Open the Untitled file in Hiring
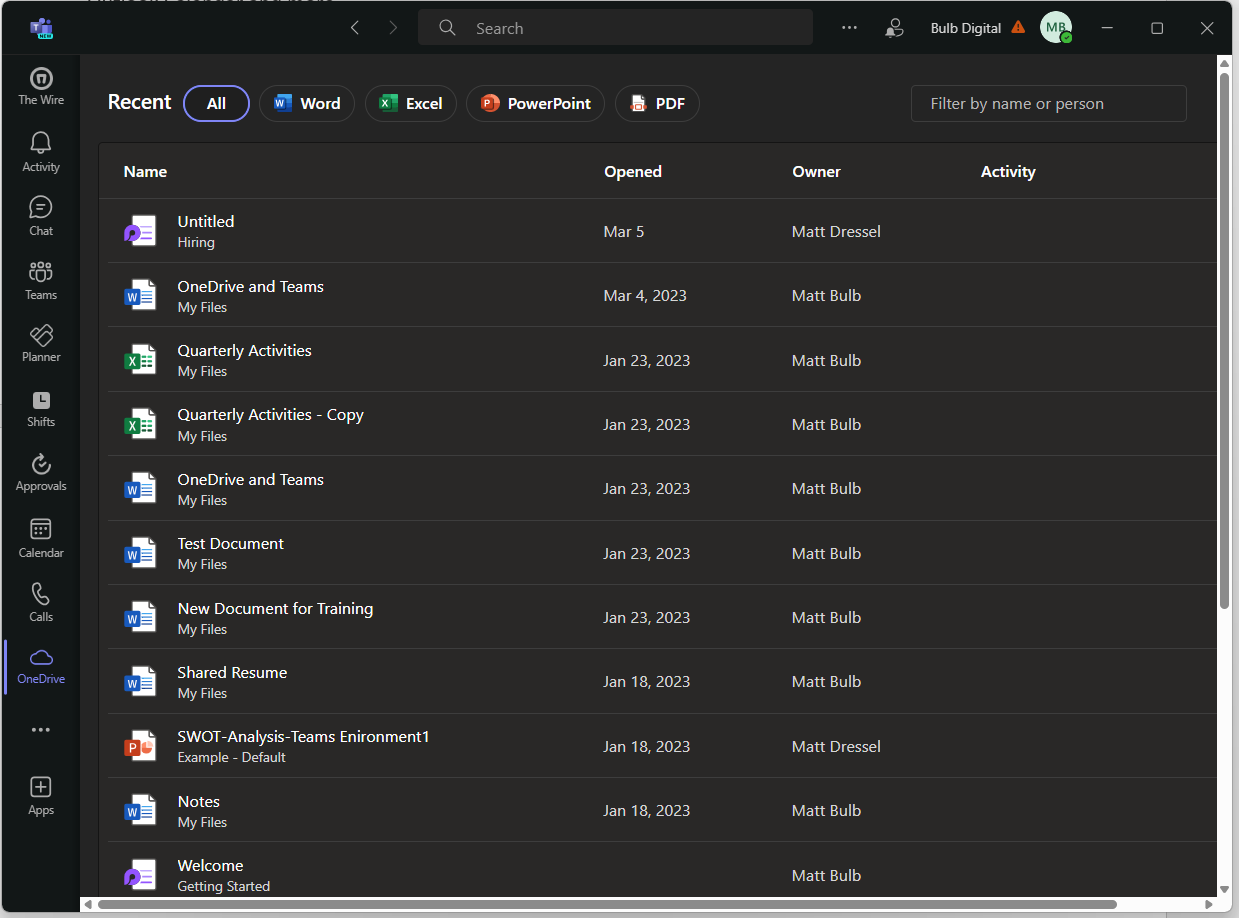 click(x=206, y=222)
